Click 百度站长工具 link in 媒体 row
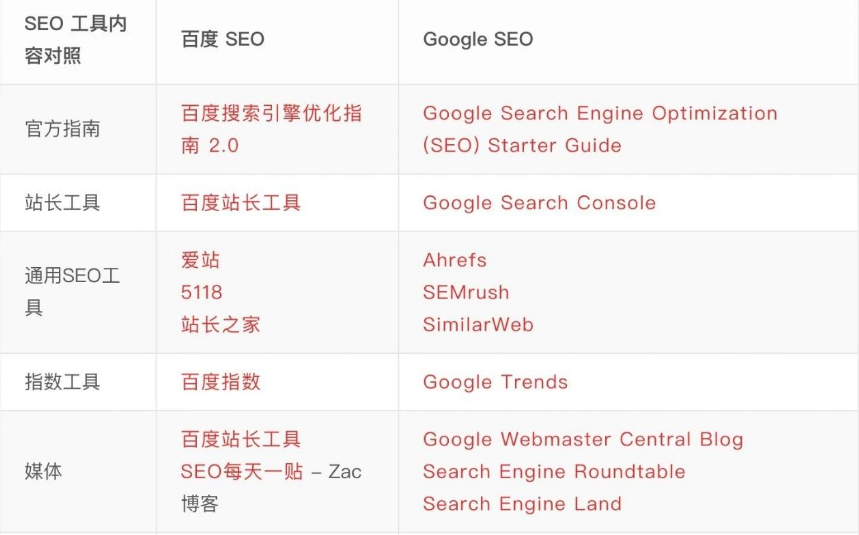 [x=241, y=439]
